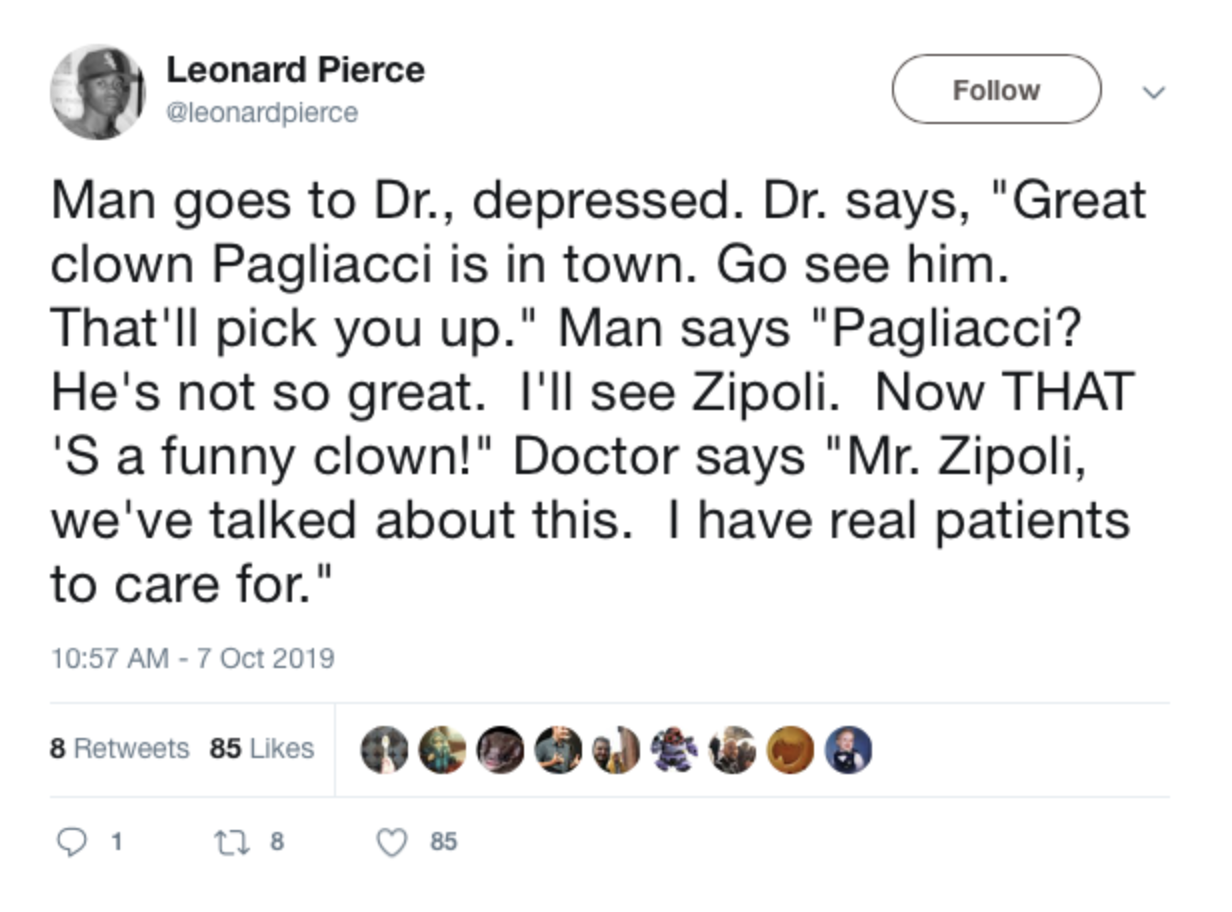Toggle Follow for Leonard Pierce
This screenshot has width=1232, height=912.
pos(996,90)
